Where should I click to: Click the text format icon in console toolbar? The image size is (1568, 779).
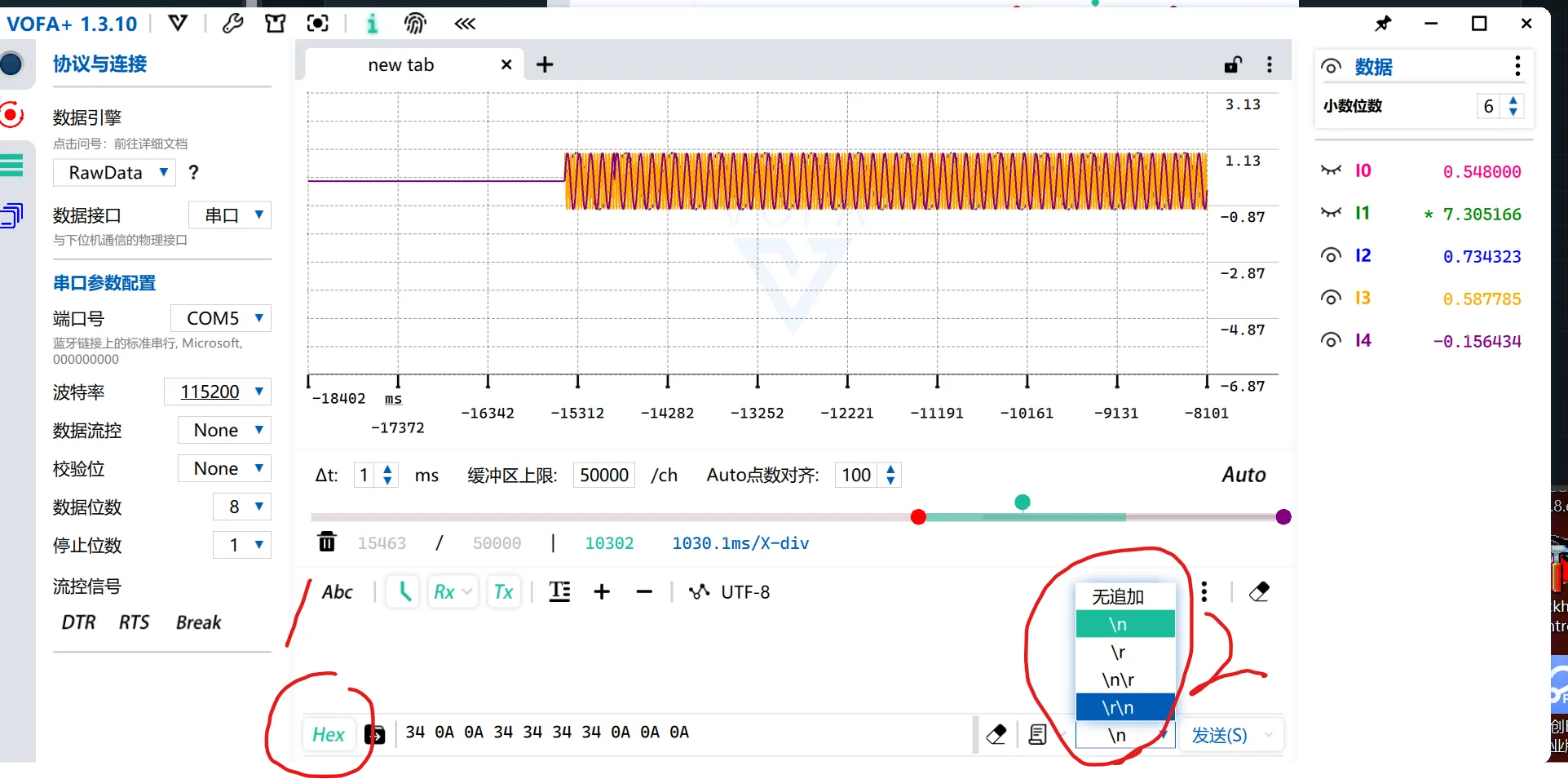click(559, 591)
